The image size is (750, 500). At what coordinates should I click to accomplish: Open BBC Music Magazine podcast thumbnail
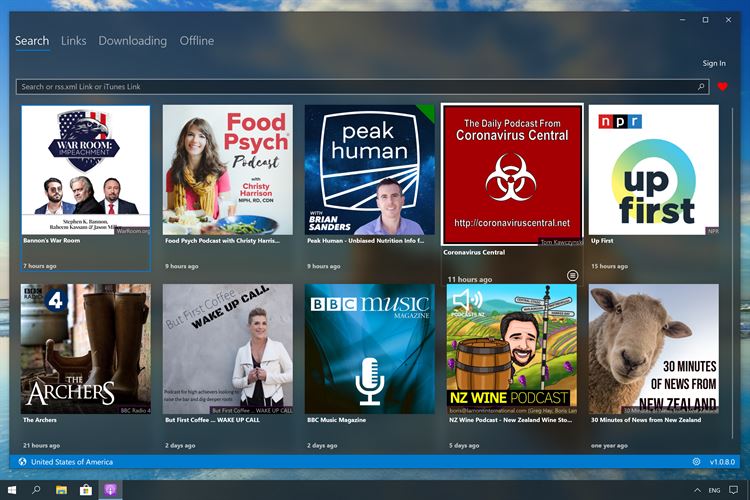(x=370, y=349)
